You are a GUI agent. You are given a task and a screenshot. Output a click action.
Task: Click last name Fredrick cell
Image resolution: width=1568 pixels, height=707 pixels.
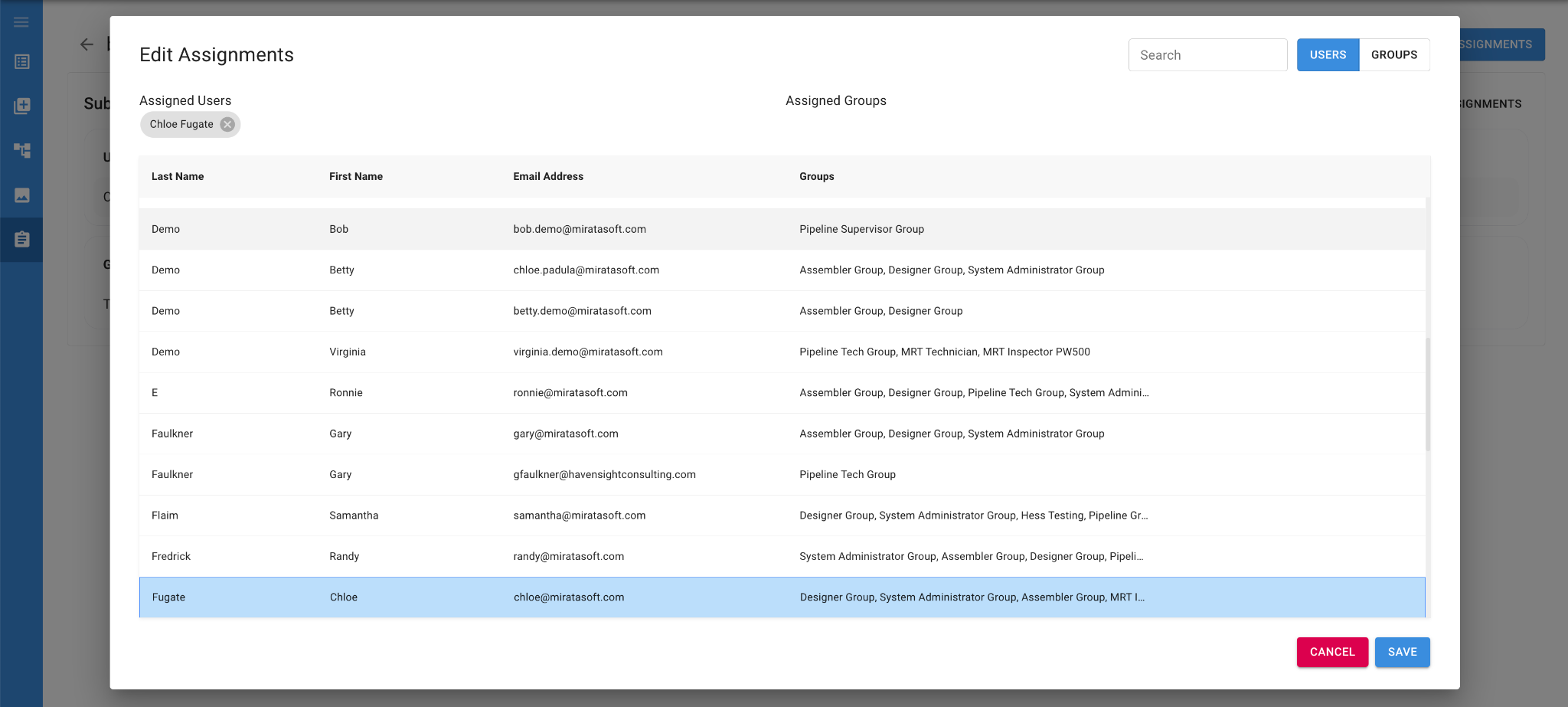[x=171, y=556]
